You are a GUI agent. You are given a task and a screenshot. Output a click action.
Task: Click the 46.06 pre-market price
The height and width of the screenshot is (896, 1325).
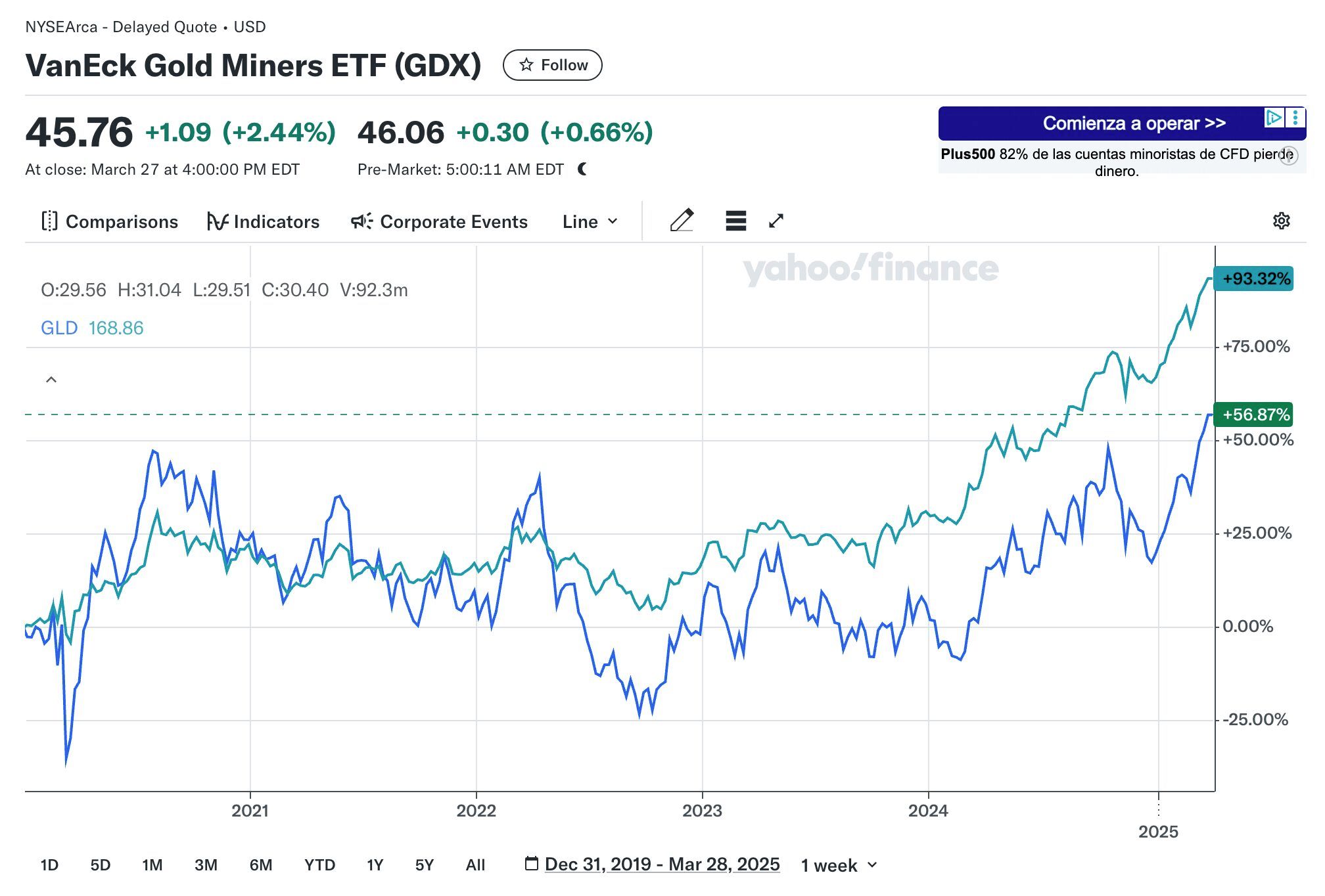point(401,132)
